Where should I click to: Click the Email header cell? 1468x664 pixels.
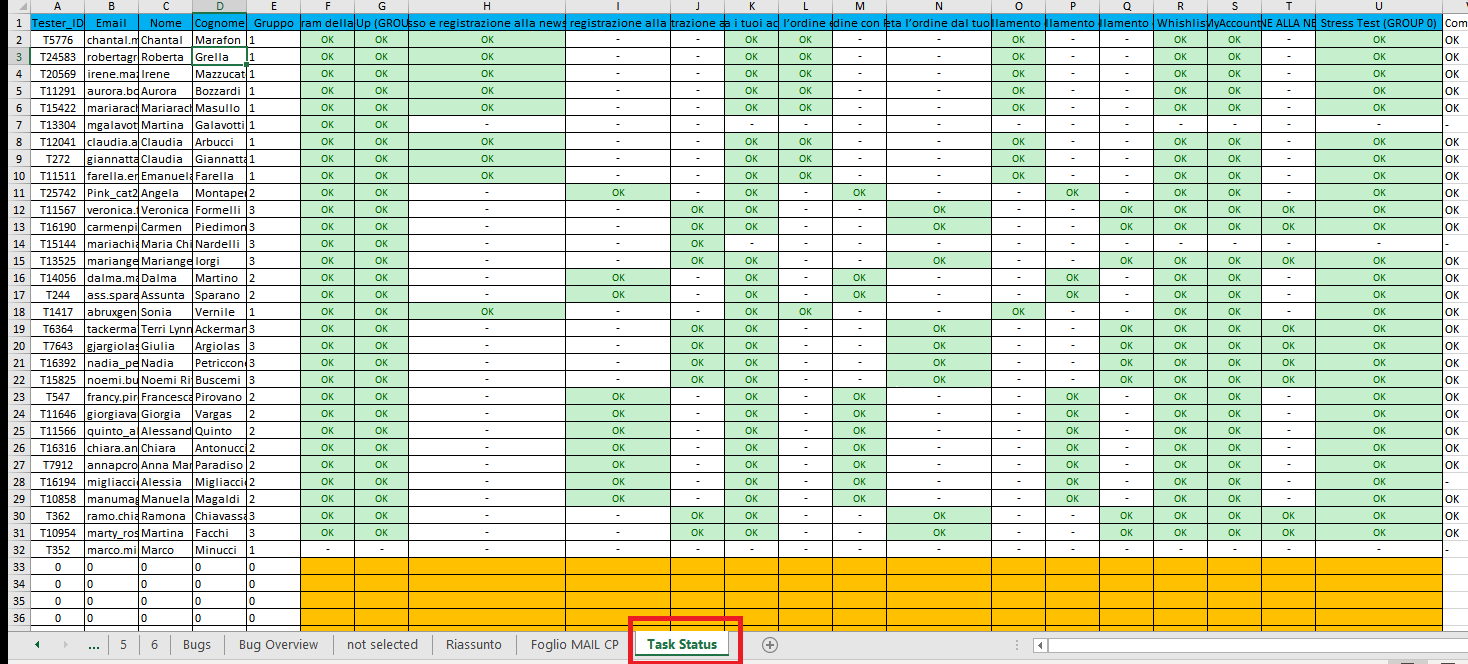(111, 22)
